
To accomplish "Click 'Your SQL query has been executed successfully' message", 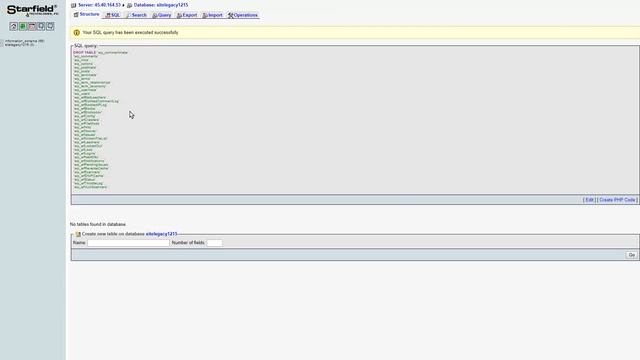I will click(x=130, y=33).
